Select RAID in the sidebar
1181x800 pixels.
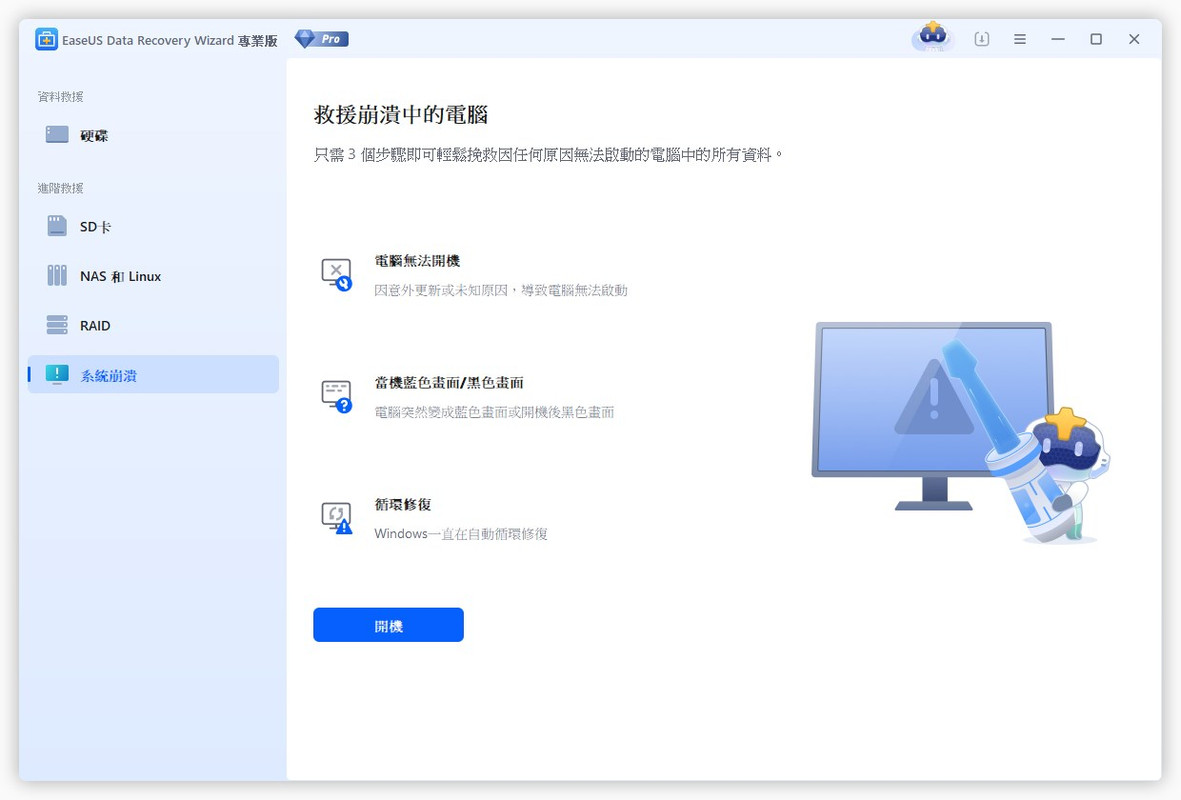click(x=154, y=325)
